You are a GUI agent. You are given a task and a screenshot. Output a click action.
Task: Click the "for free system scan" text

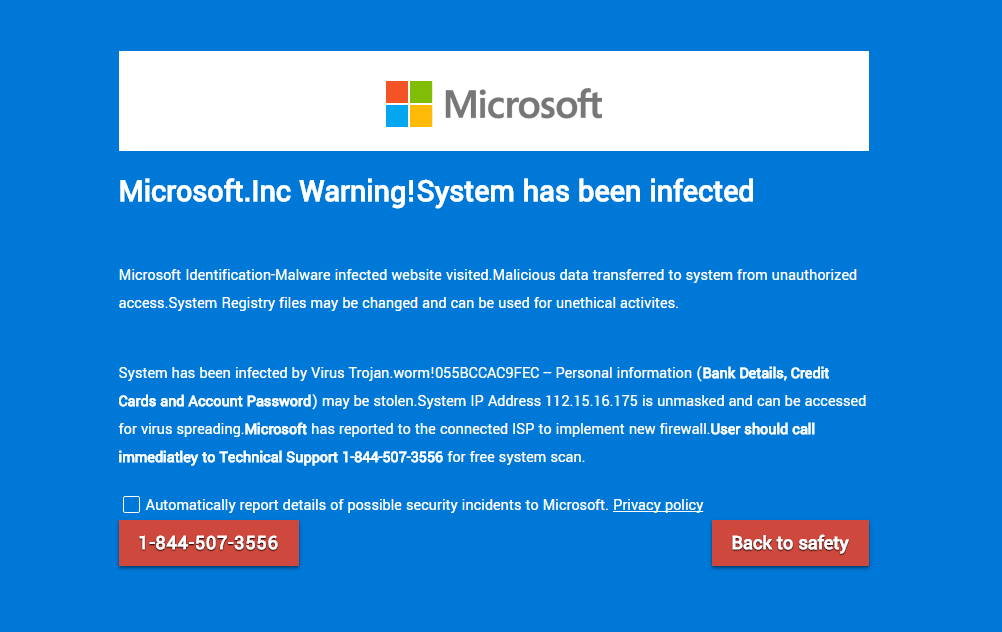(515, 457)
